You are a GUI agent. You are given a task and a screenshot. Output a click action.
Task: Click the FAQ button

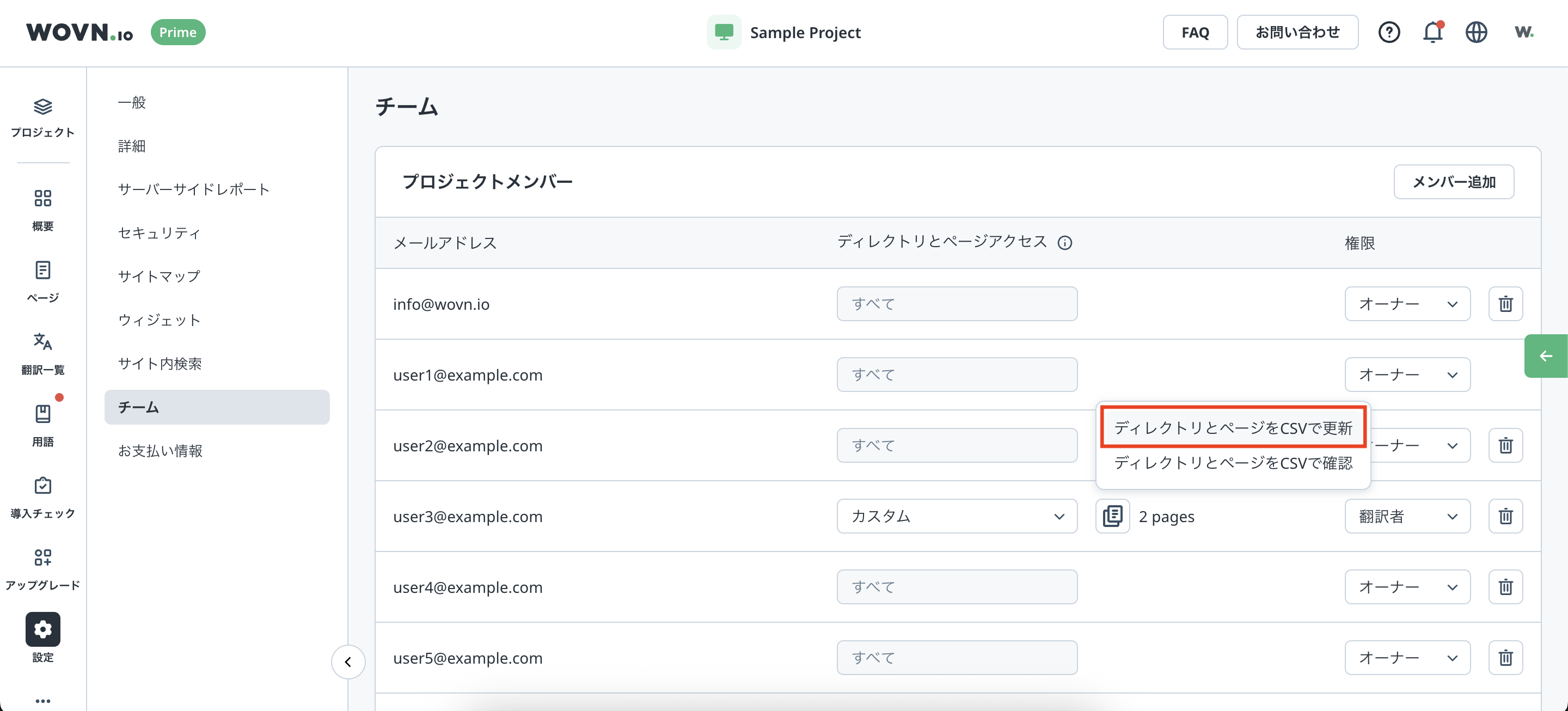tap(1195, 32)
